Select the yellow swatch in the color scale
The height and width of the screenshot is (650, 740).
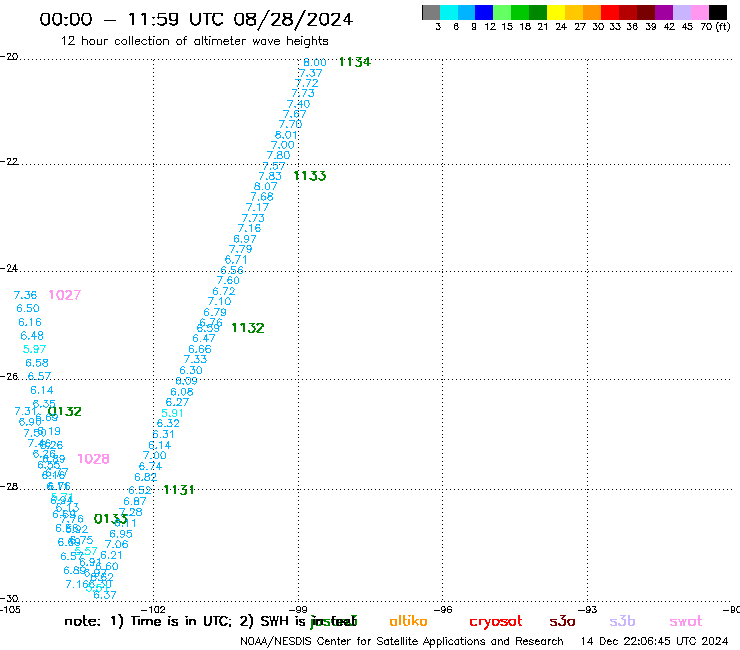pos(556,12)
